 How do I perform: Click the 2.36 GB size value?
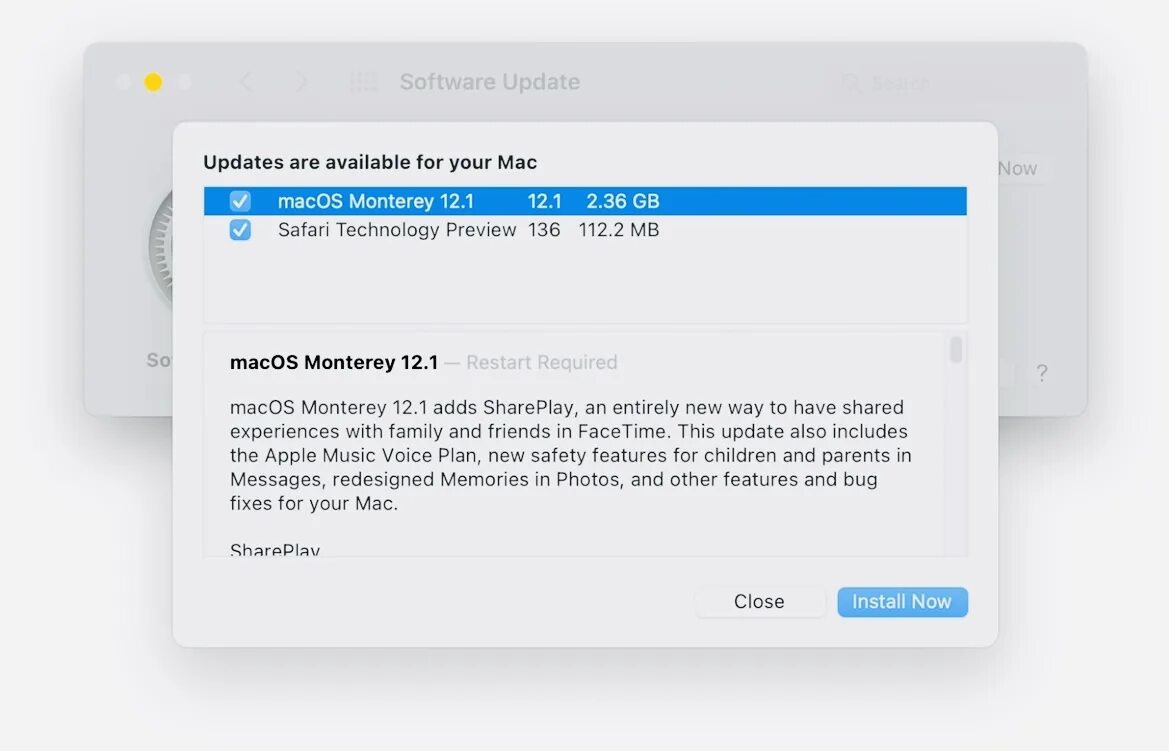622,201
